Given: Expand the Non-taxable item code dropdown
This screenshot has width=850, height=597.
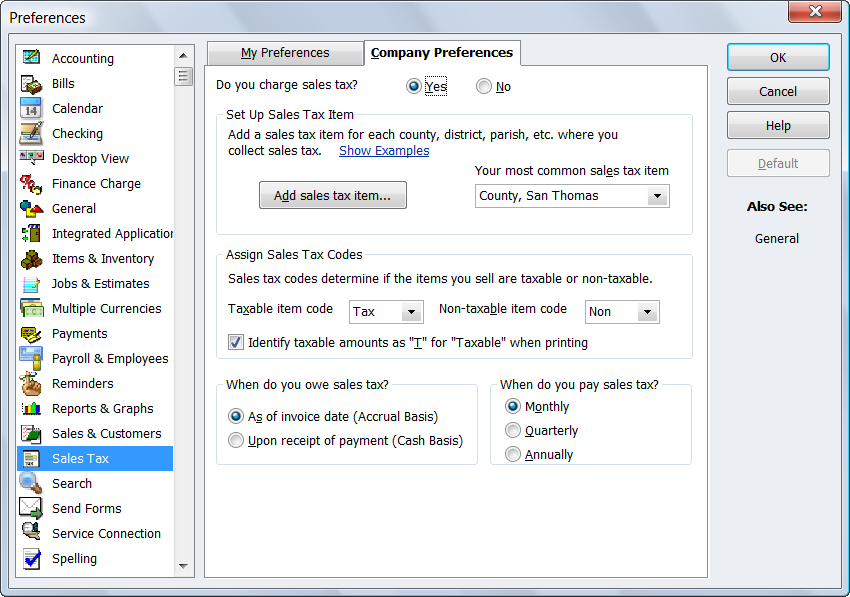Looking at the screenshot, I should click(x=647, y=312).
